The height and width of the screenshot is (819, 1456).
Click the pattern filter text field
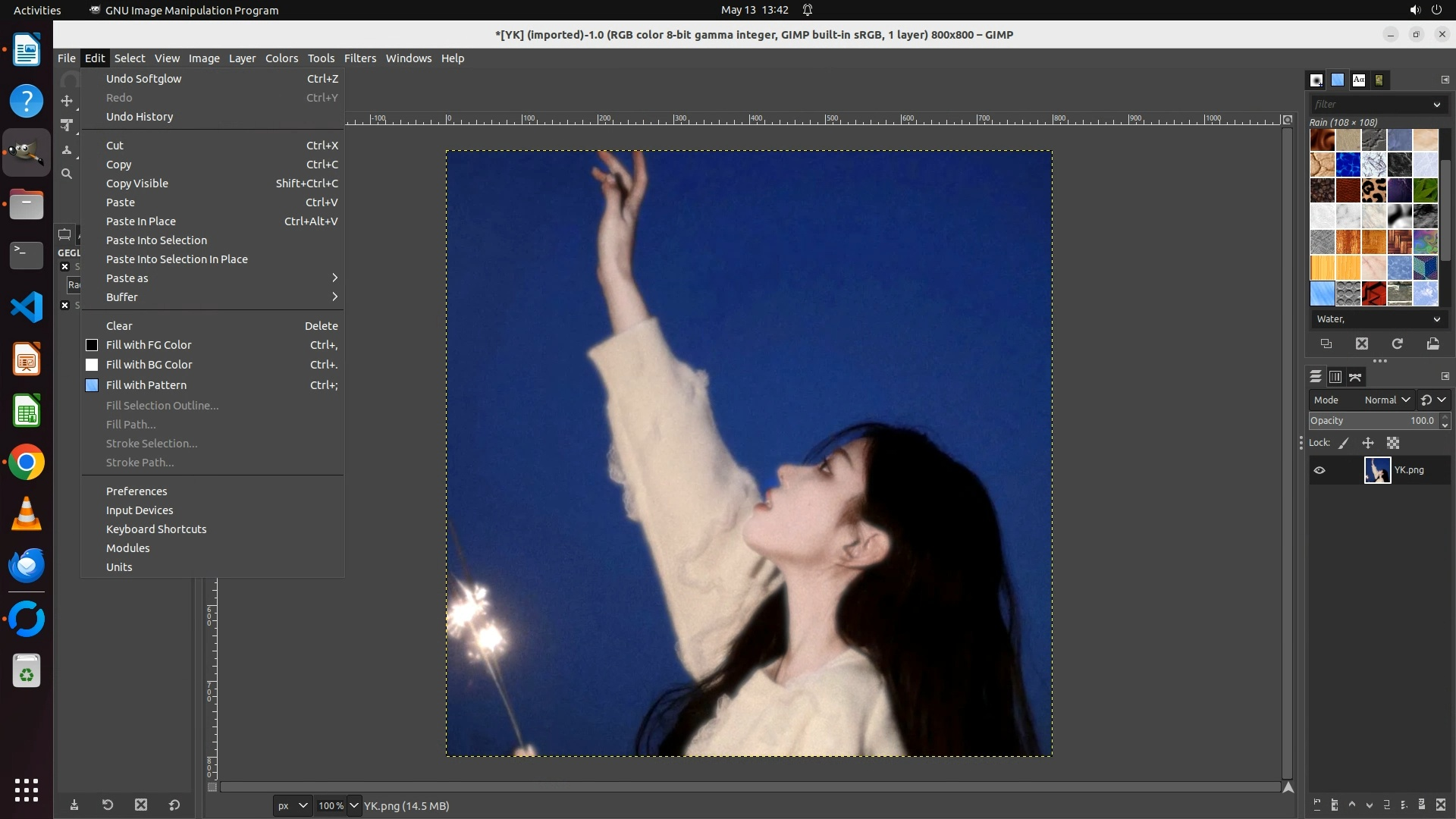[x=1369, y=104]
